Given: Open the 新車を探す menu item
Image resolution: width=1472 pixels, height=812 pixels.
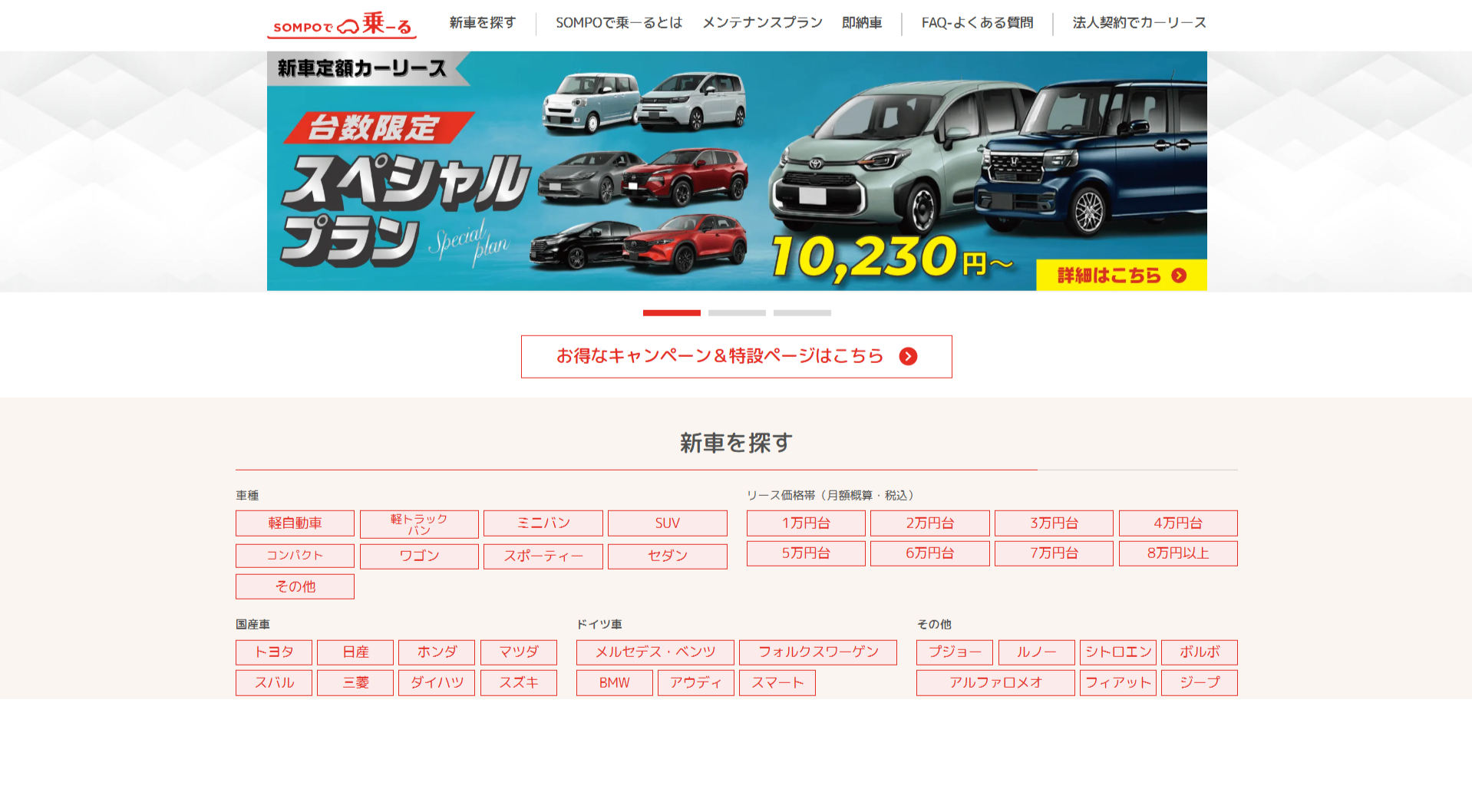Looking at the screenshot, I should click(482, 23).
